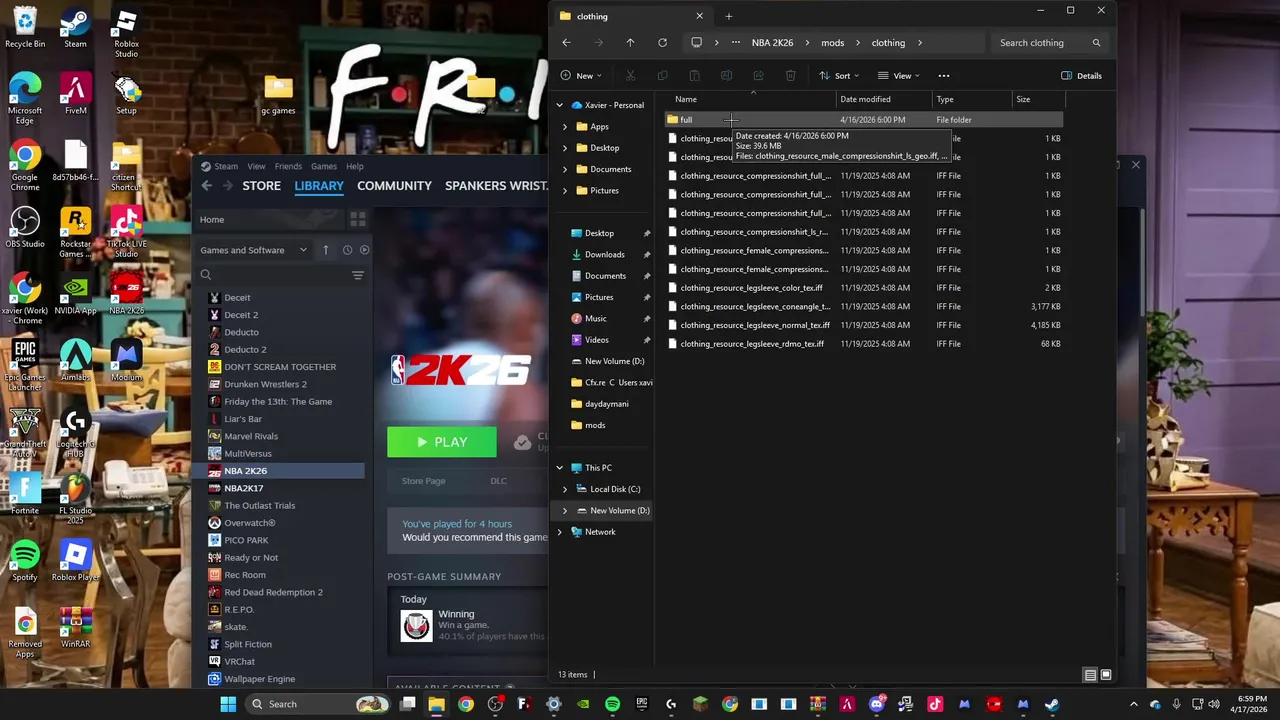Select NBA2K17 in Steam library
Screen dimensions: 1280x720
(244, 488)
